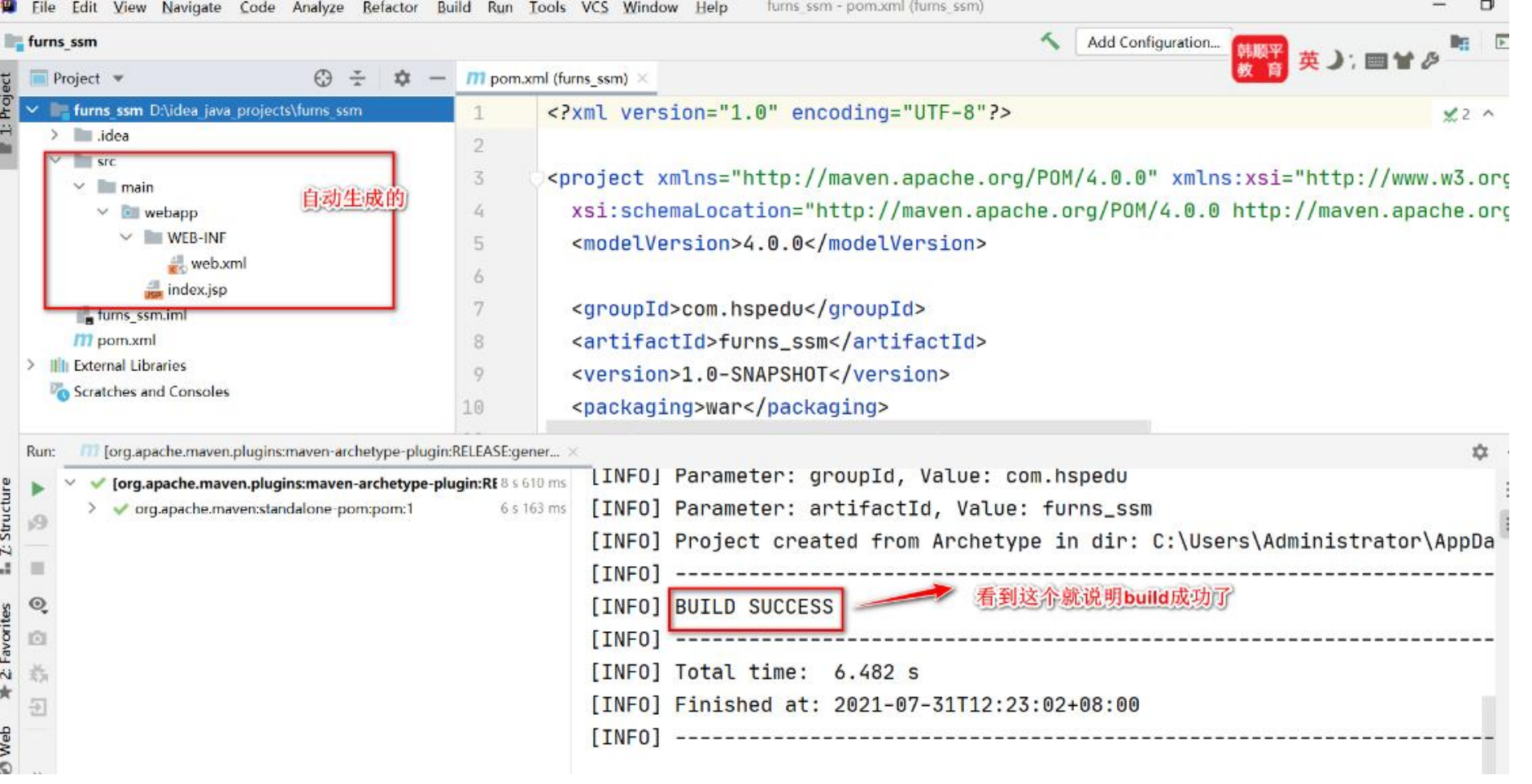This screenshot has width=1532, height=784.
Task: Collapse the maven-archetype-plugin run node
Action: (71, 483)
